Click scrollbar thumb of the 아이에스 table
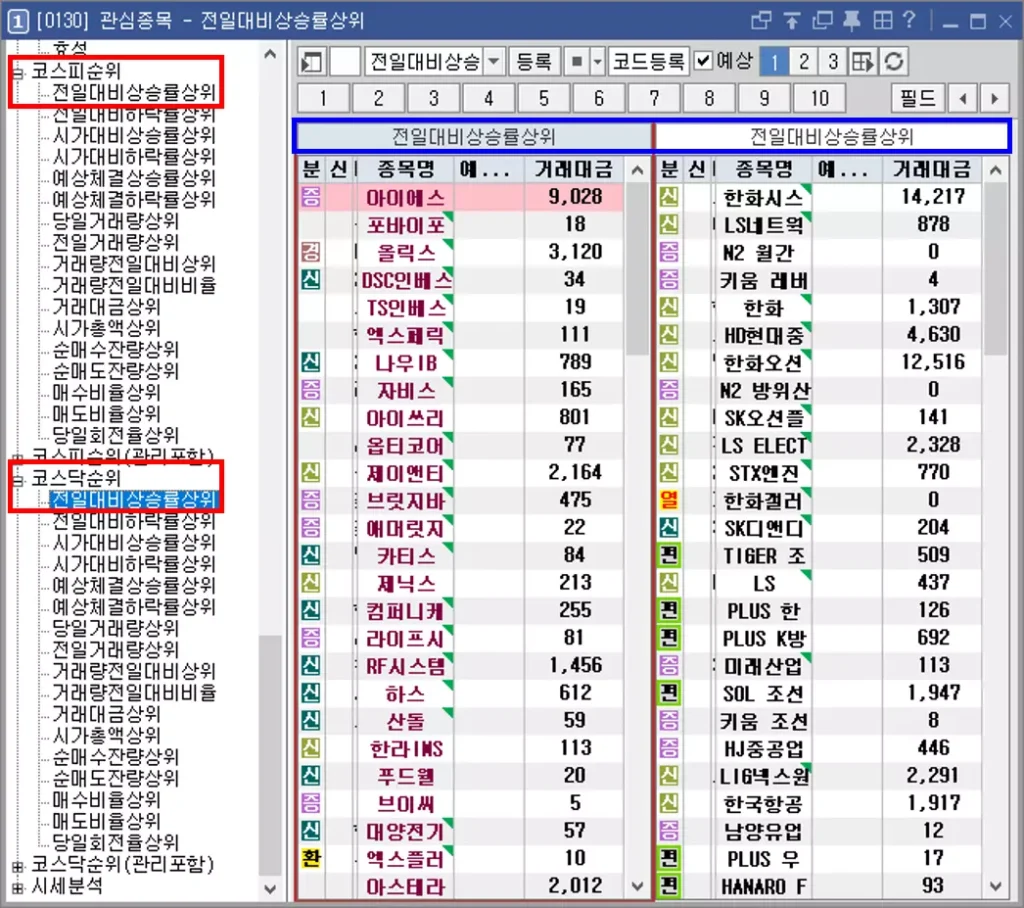 click(x=637, y=269)
